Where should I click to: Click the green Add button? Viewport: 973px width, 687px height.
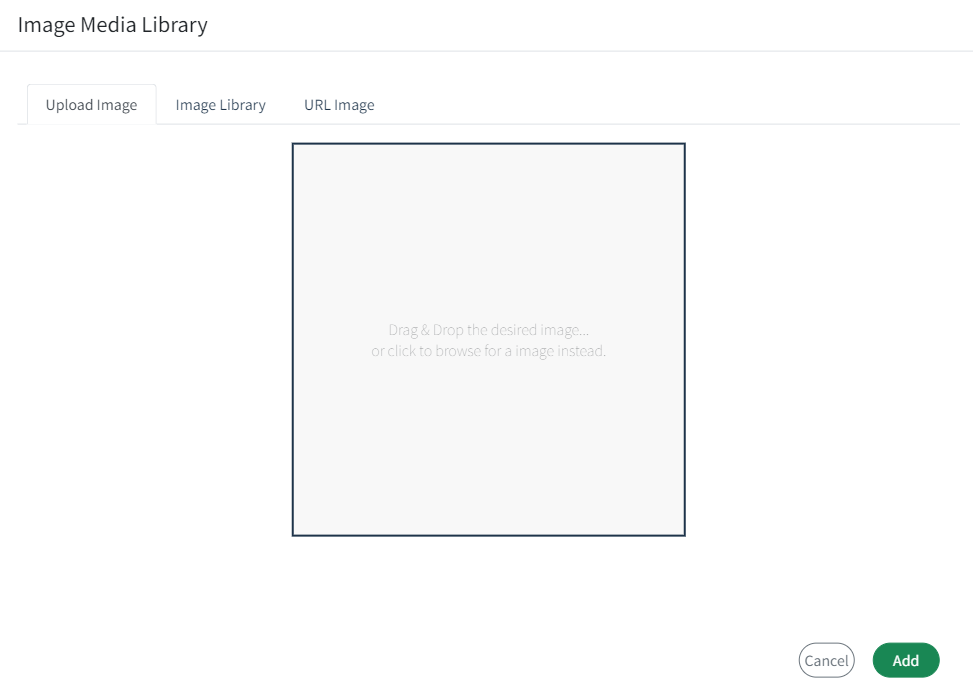pos(905,660)
